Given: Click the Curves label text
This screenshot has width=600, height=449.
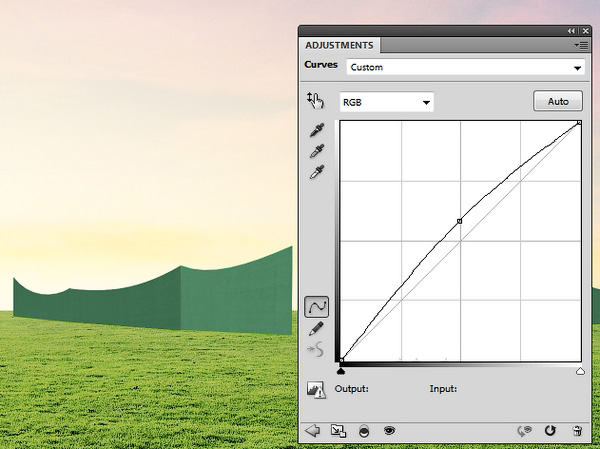Looking at the screenshot, I should coord(321,65).
